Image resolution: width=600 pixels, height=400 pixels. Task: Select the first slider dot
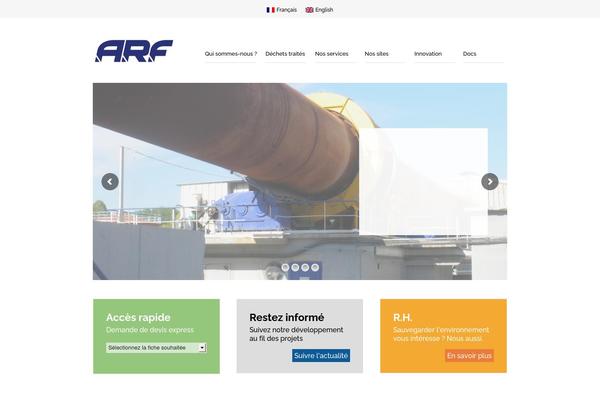click(285, 268)
